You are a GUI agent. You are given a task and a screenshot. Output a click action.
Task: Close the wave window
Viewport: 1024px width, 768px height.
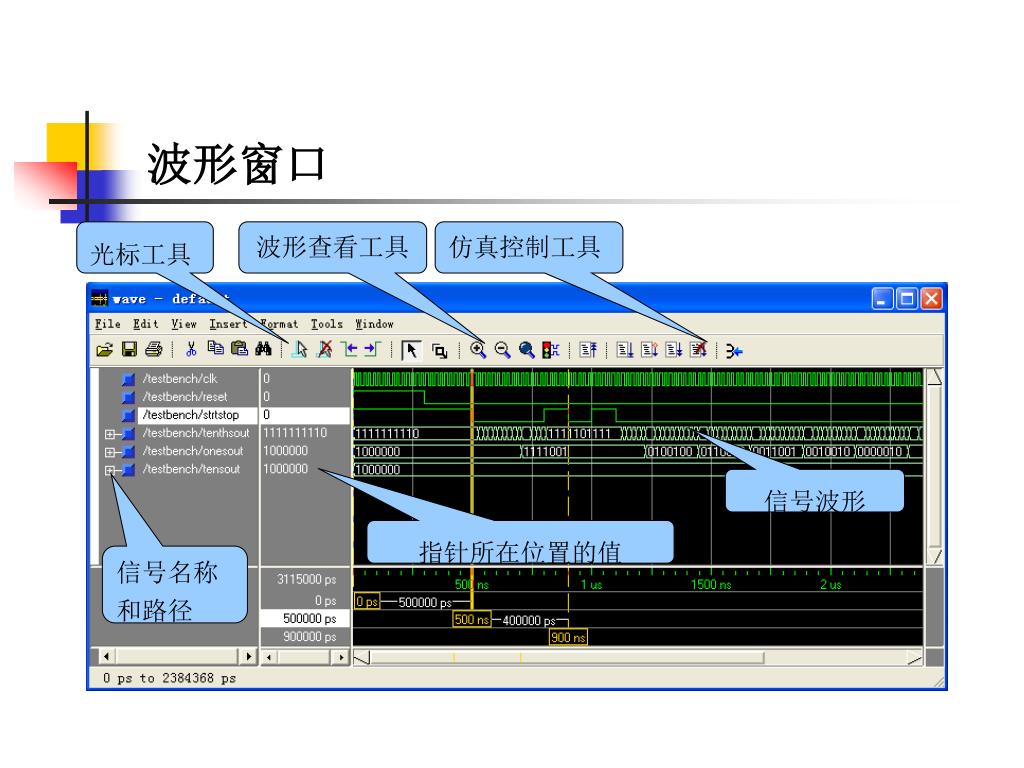coord(931,299)
